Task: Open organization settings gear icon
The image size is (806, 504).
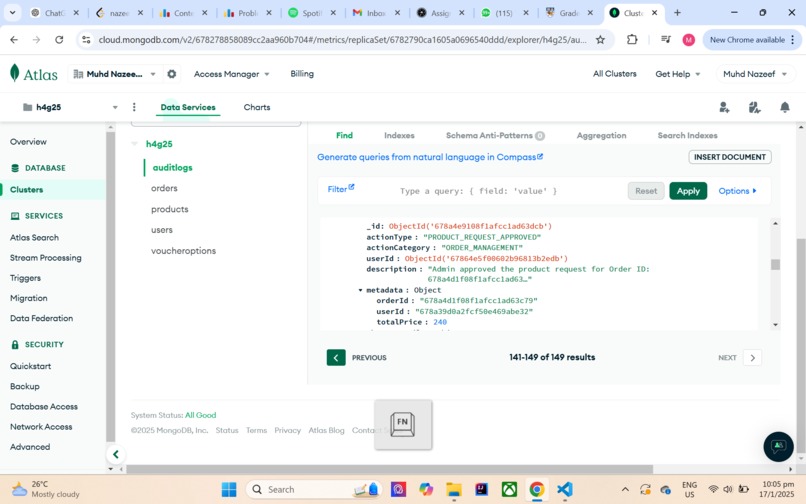Action: tap(172, 74)
